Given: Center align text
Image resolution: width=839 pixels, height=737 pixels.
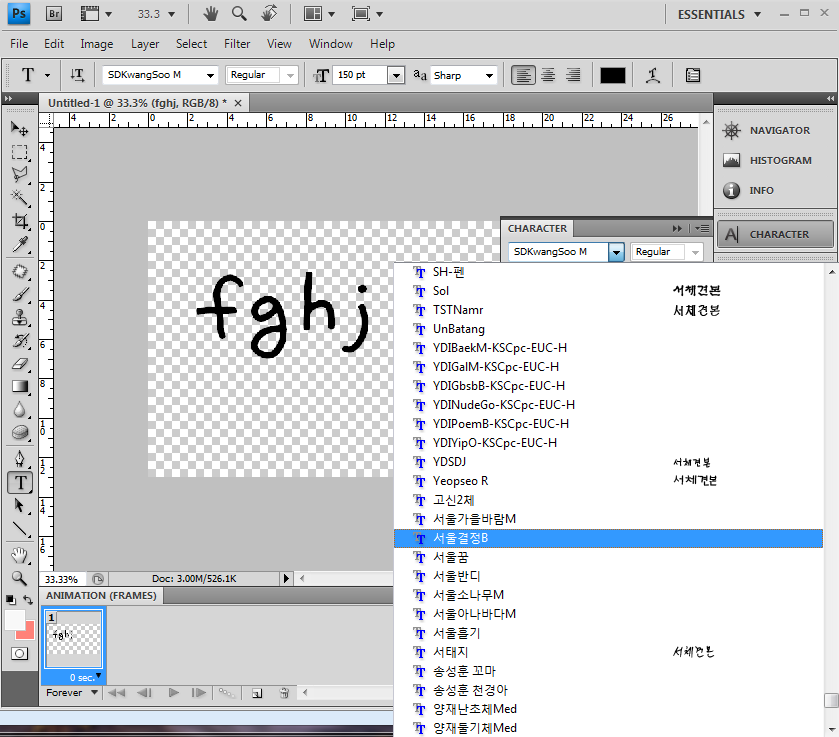Looking at the screenshot, I should coord(548,75).
